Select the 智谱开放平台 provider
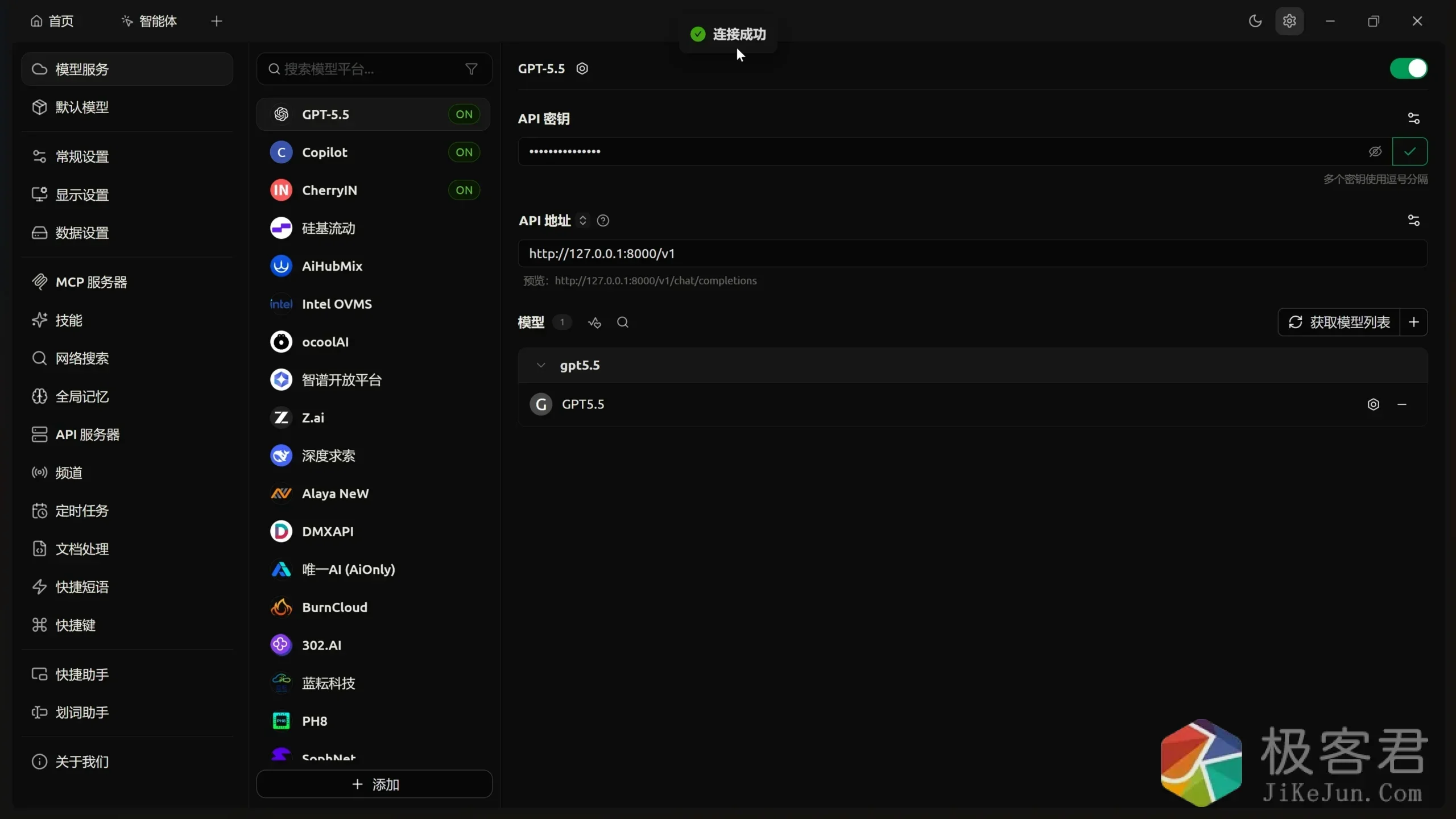The width and height of the screenshot is (1456, 819). tap(373, 380)
